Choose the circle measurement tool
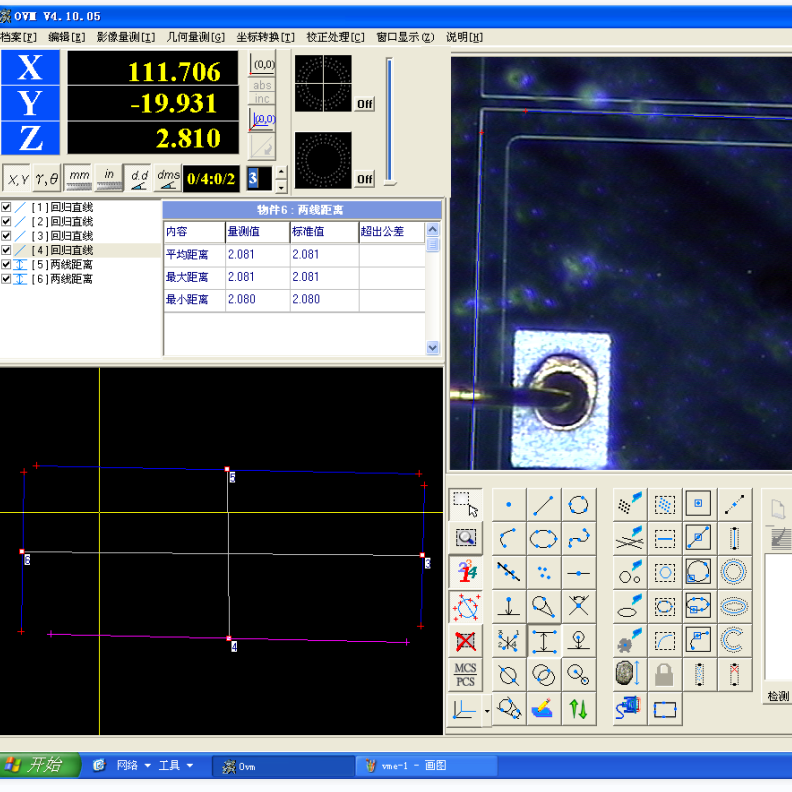The width and height of the screenshot is (792, 792). point(578,505)
